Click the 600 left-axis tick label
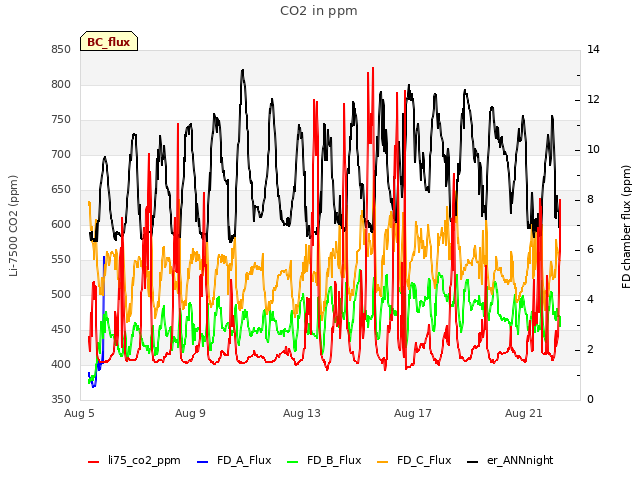Screen dimensions: 640x480 coord(61,224)
